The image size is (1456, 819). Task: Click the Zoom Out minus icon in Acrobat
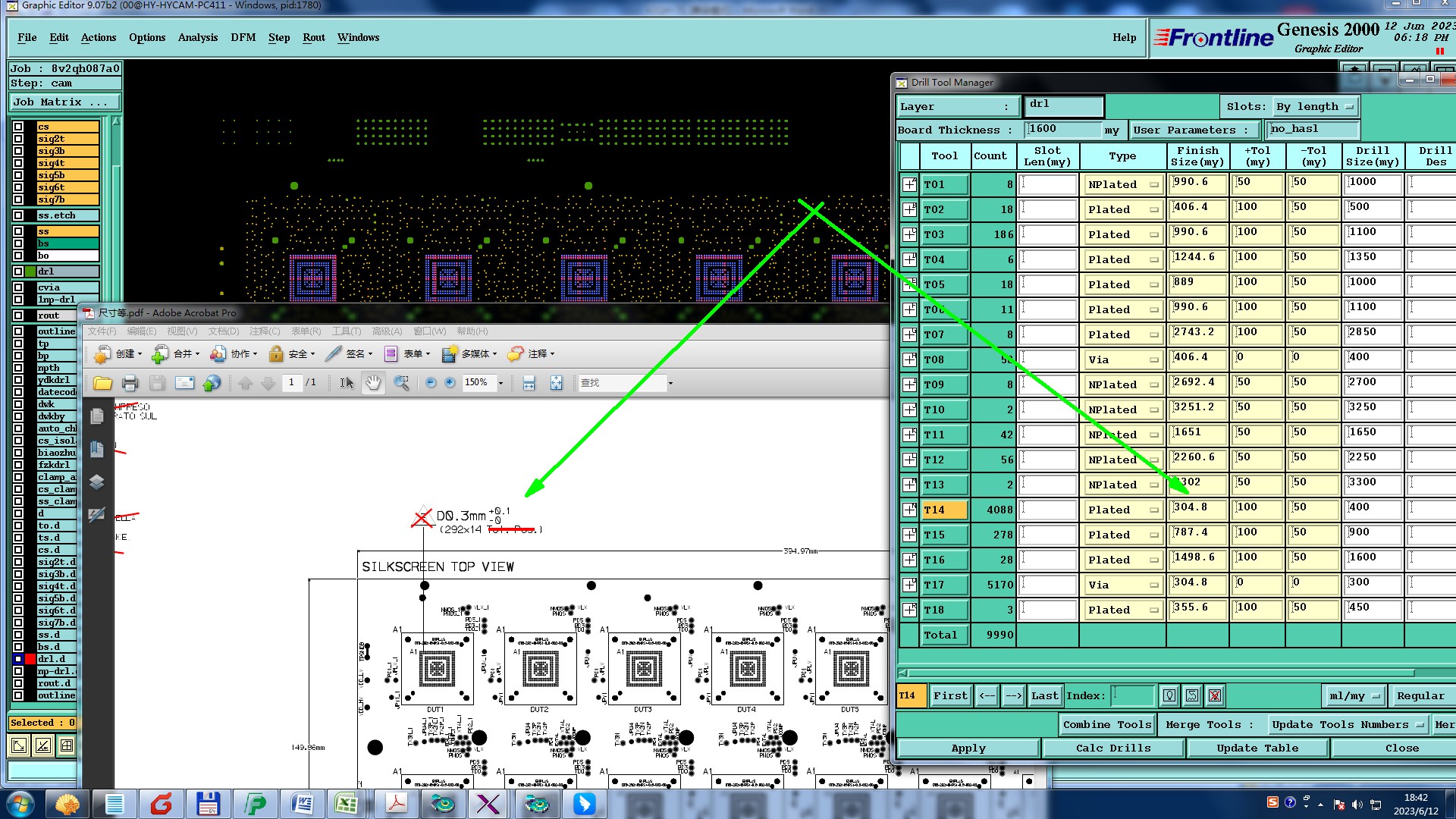tap(431, 383)
